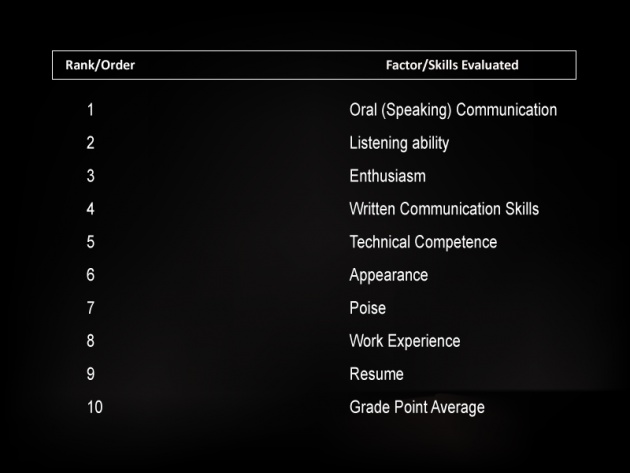Select the Poise entry
The width and height of the screenshot is (630, 473).
point(367,308)
